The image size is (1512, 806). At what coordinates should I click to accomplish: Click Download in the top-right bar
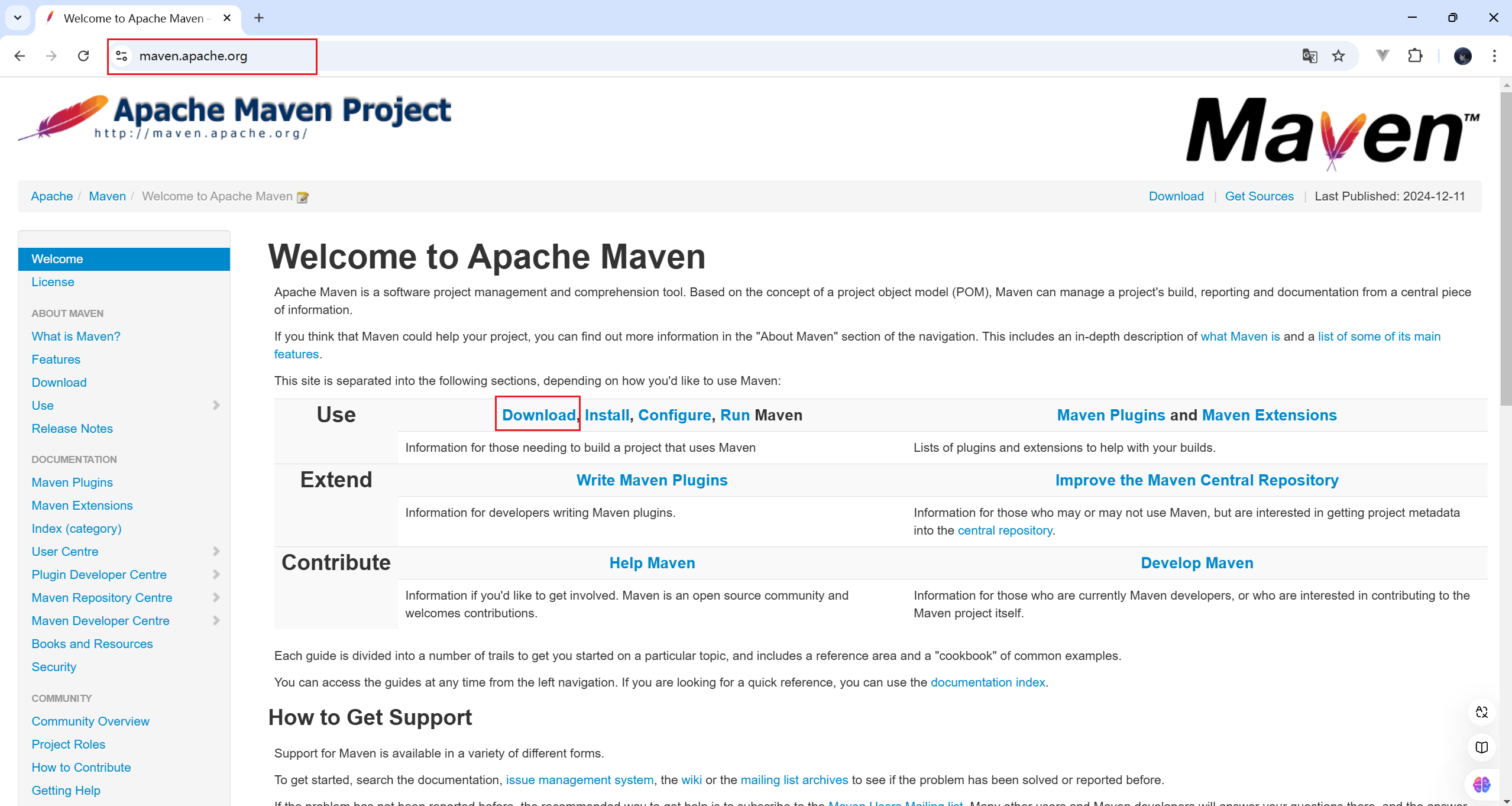(1176, 196)
